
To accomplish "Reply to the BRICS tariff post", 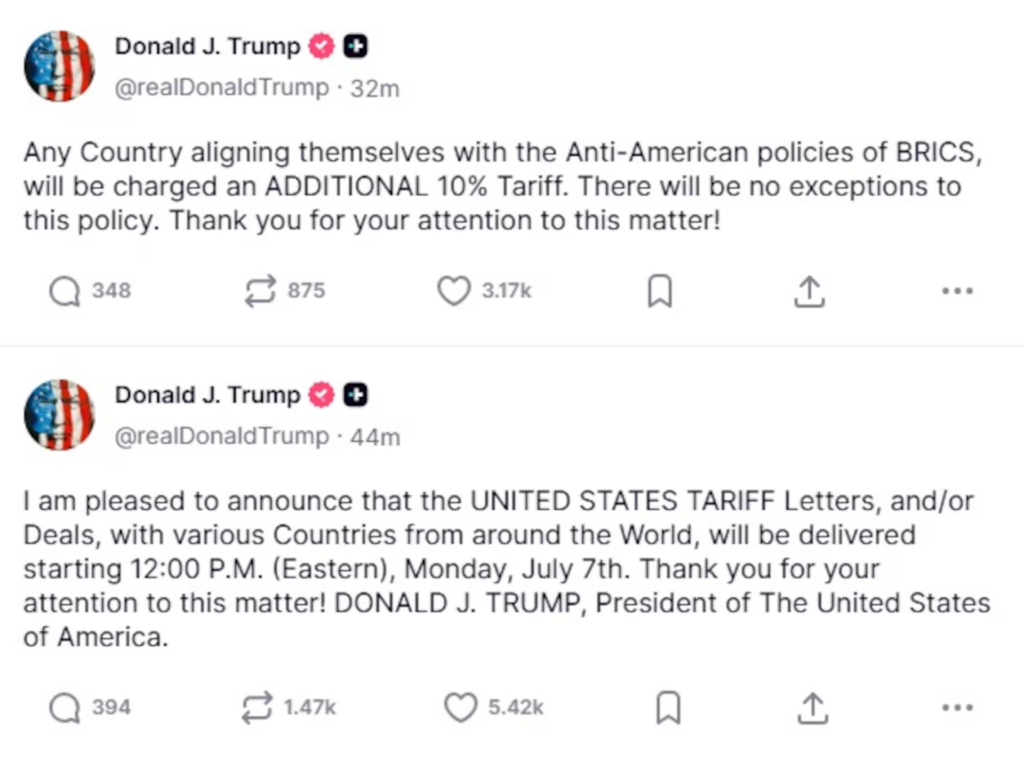I will [x=66, y=291].
